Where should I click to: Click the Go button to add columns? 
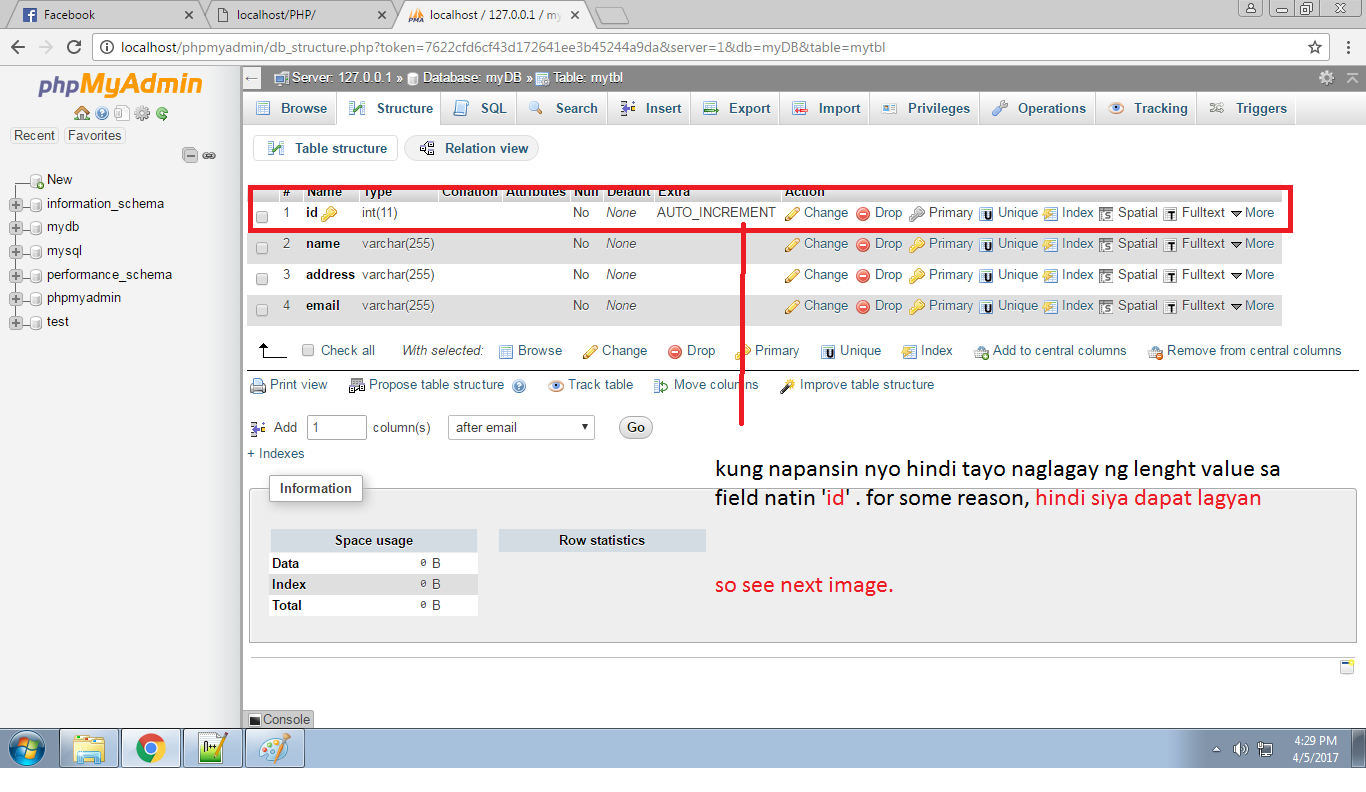point(635,427)
